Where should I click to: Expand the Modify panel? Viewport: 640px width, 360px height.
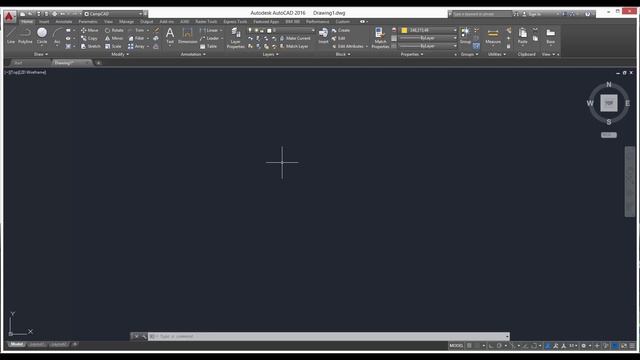click(120, 54)
